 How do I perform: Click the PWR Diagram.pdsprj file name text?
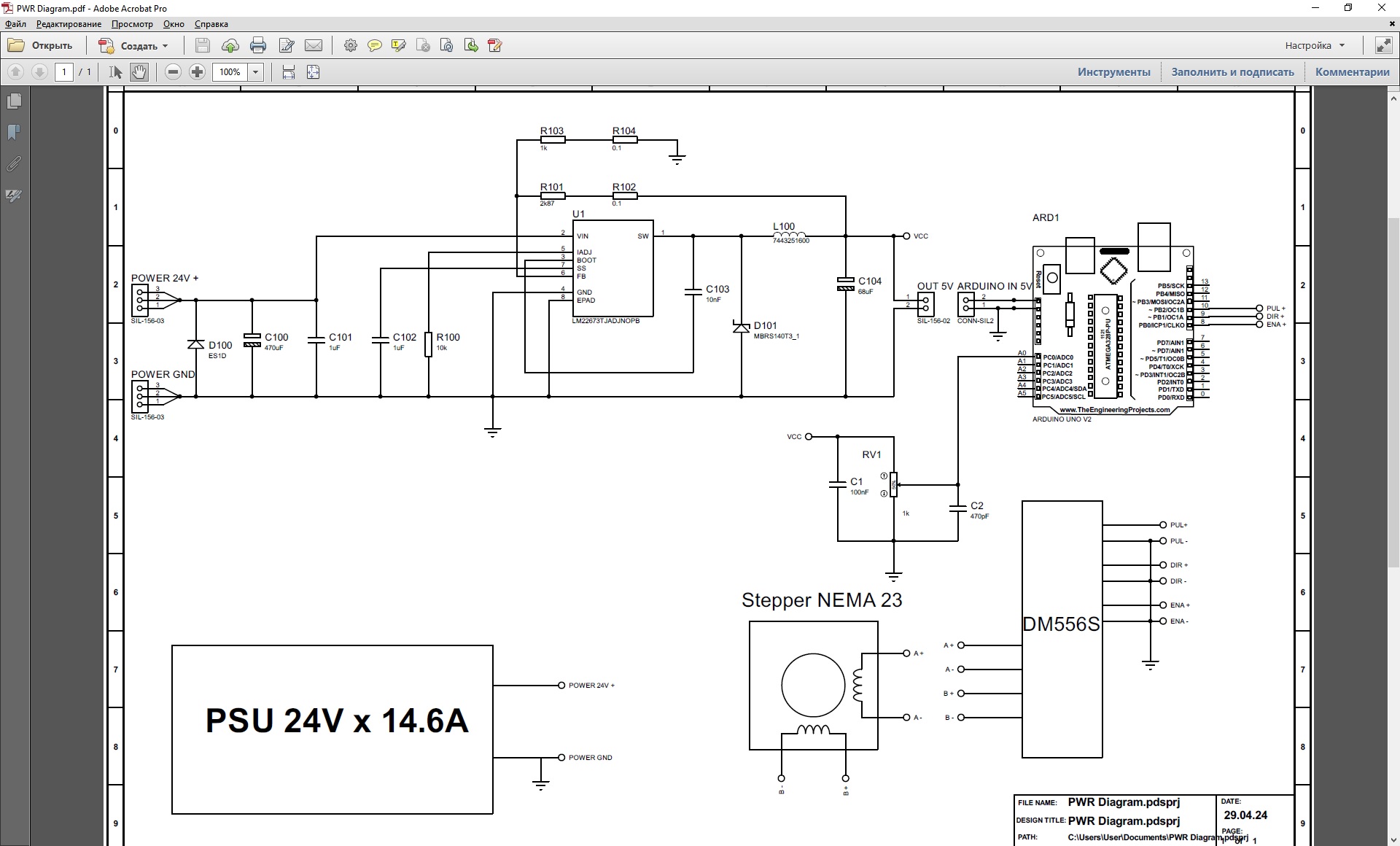(1124, 802)
